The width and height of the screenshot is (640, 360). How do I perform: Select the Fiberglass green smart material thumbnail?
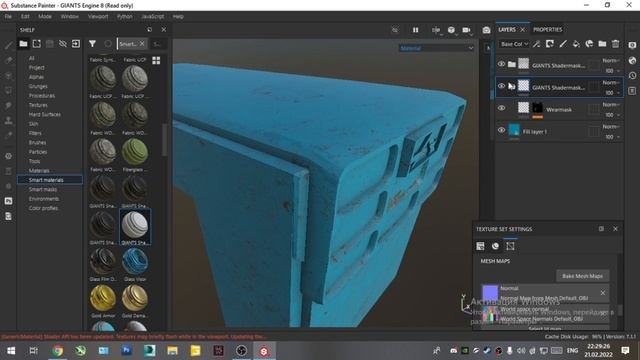tap(135, 152)
